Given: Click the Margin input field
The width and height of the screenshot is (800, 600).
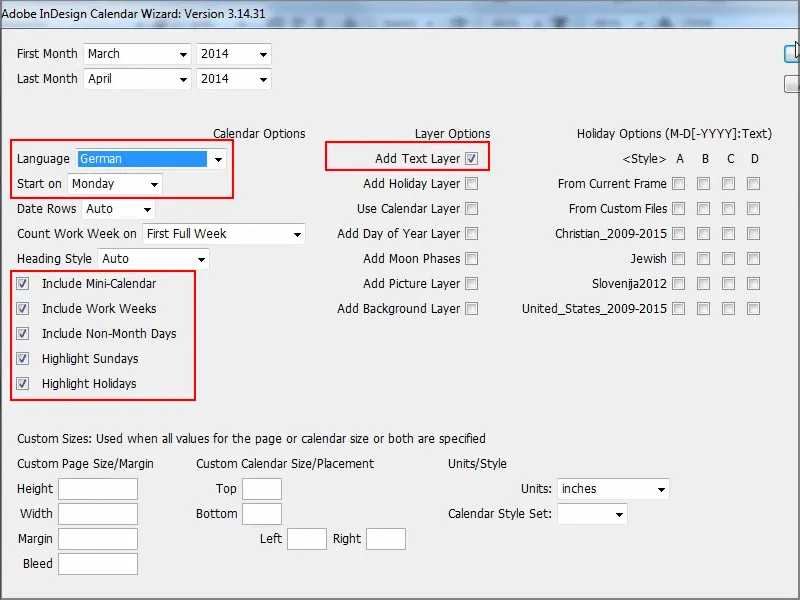Looking at the screenshot, I should (x=98, y=539).
